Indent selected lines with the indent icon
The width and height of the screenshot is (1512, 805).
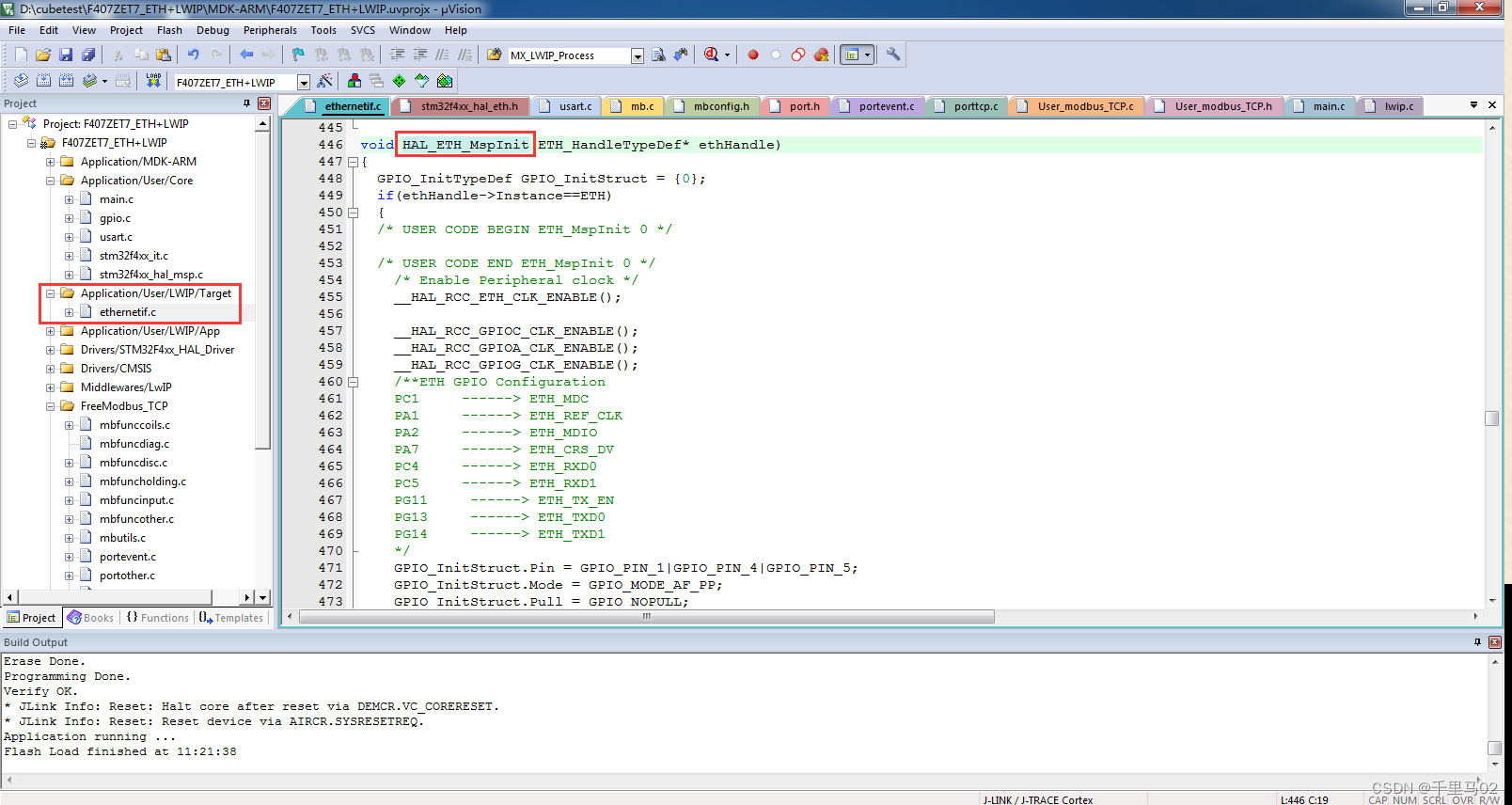coord(397,55)
